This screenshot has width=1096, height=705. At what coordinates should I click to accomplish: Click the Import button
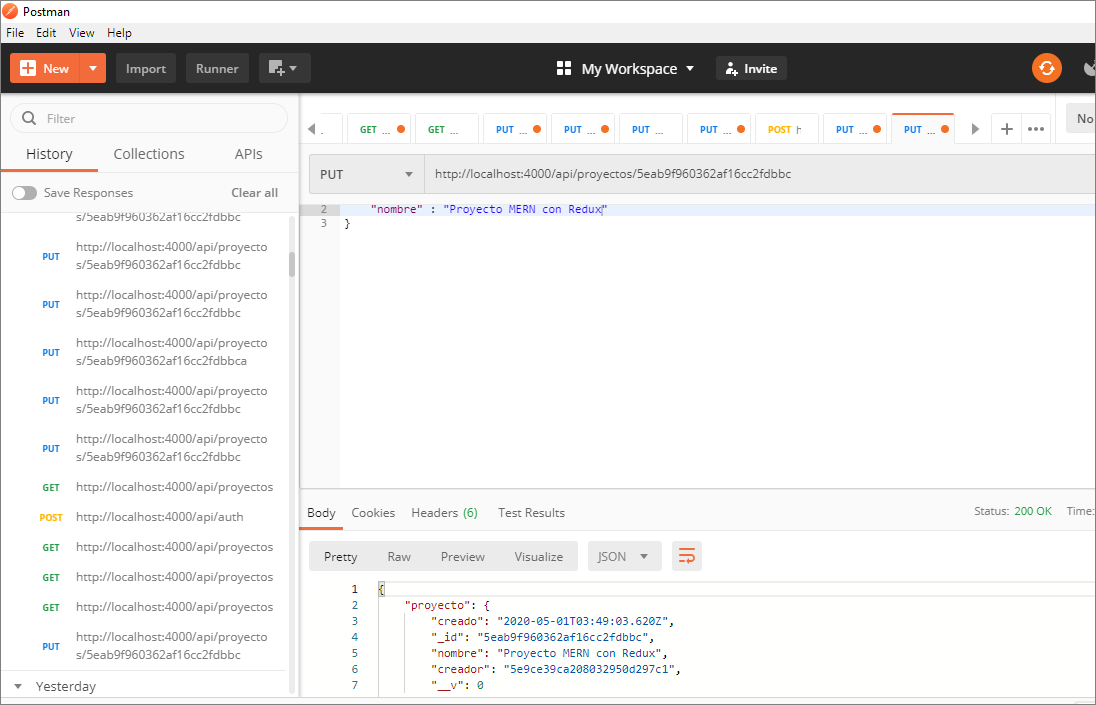click(x=145, y=68)
